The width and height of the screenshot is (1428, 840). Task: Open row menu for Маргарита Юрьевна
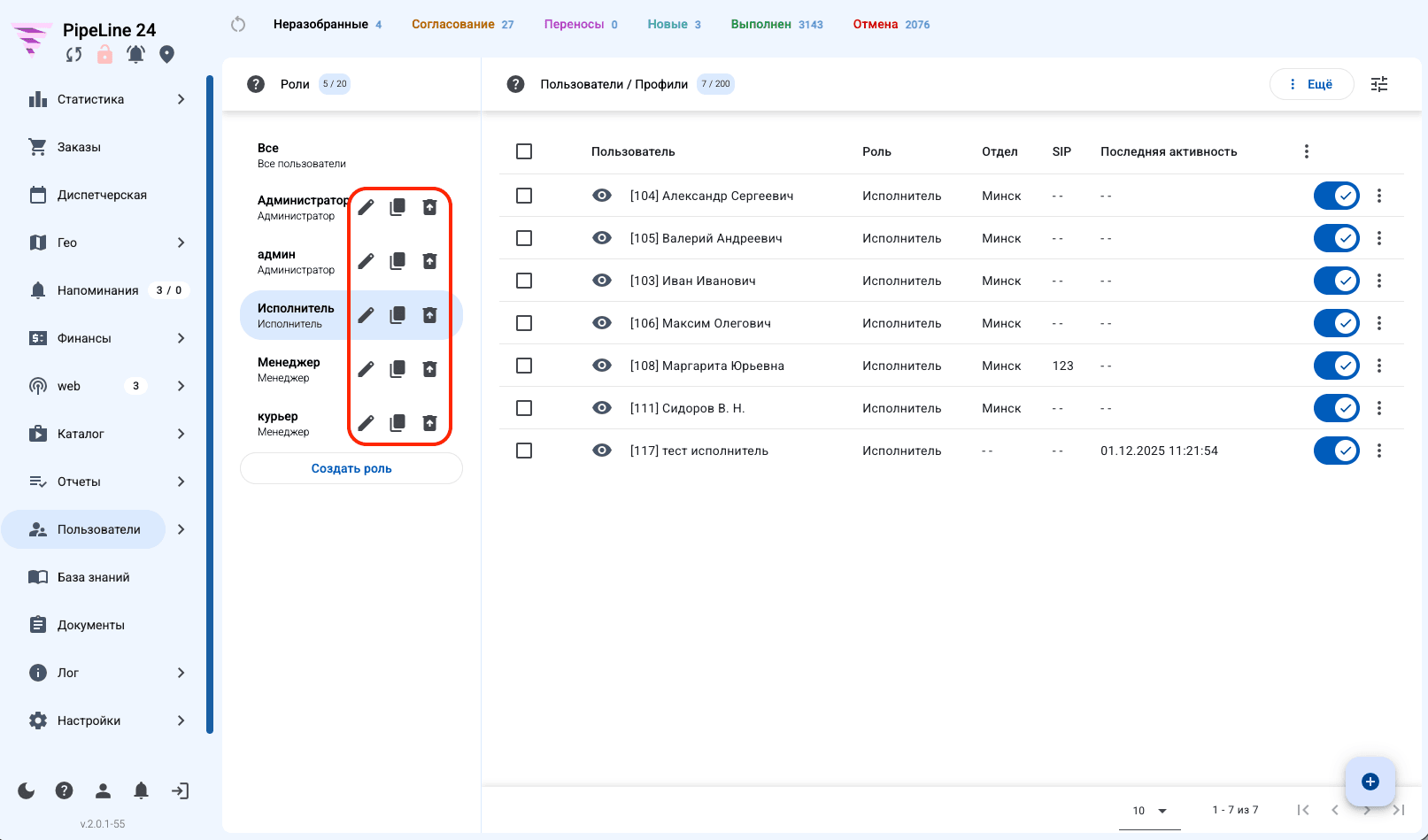point(1379,366)
